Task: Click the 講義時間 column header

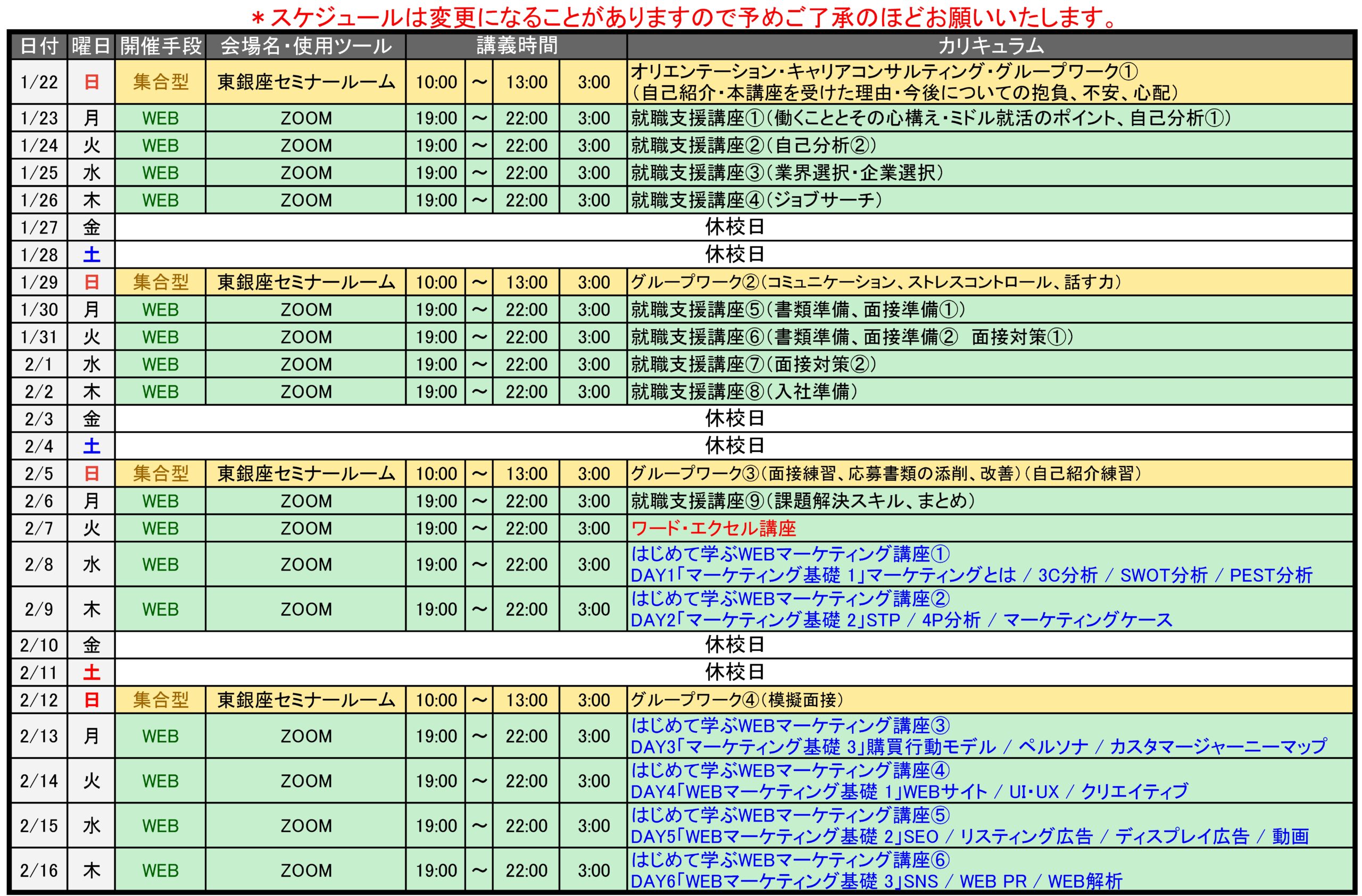Action: pyautogui.click(x=516, y=46)
